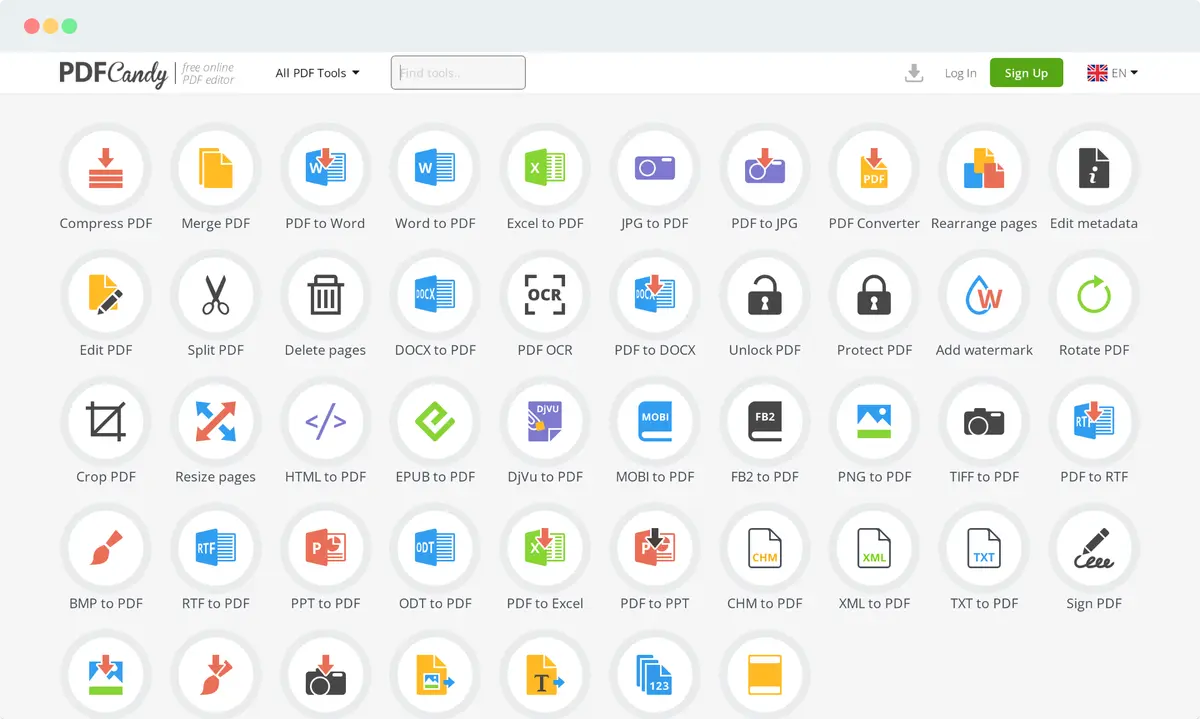Image resolution: width=1200 pixels, height=719 pixels.
Task: Select the Protect PDF lock icon
Action: 874,295
